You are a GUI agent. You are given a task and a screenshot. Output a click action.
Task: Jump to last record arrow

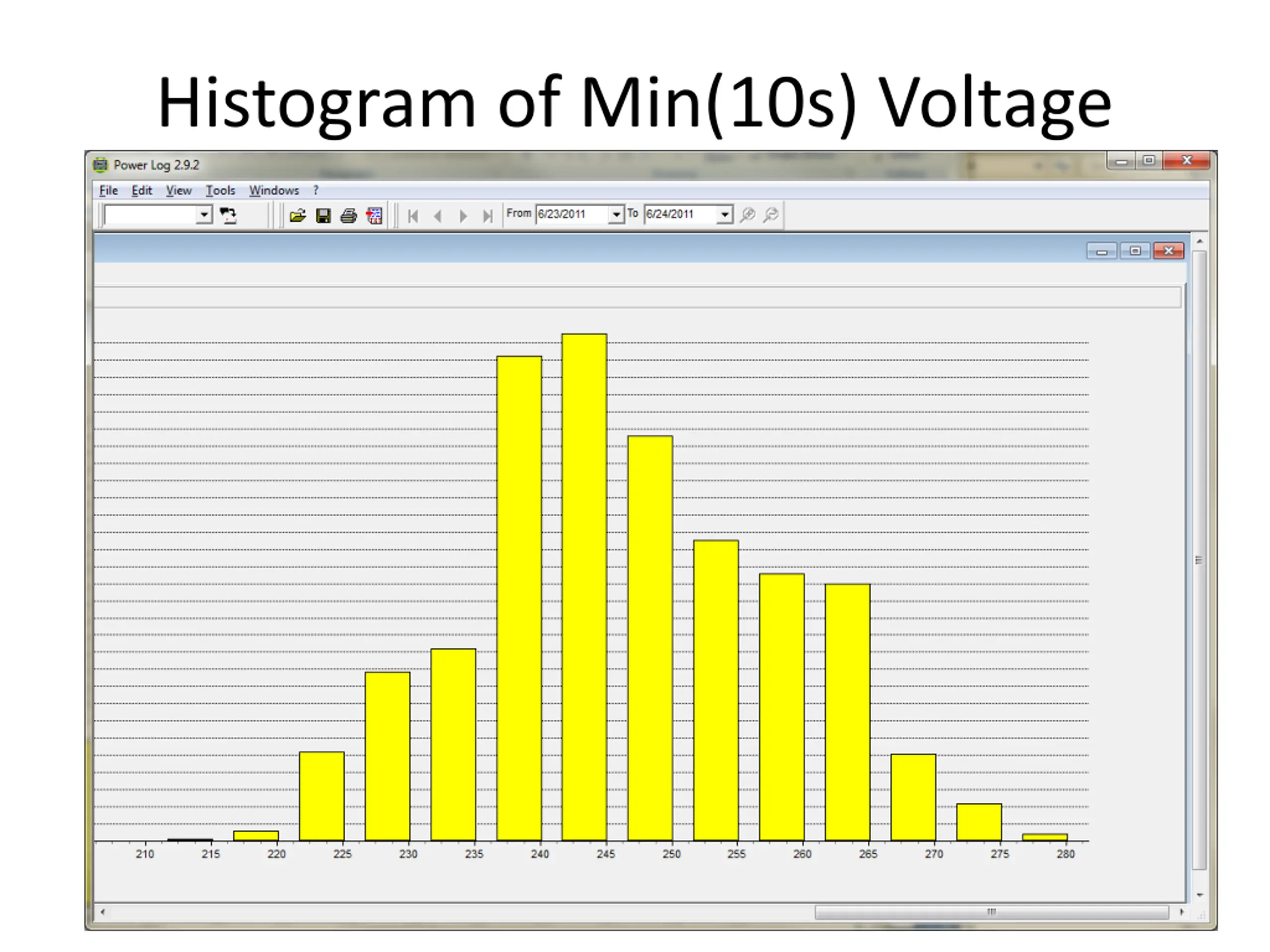488,216
